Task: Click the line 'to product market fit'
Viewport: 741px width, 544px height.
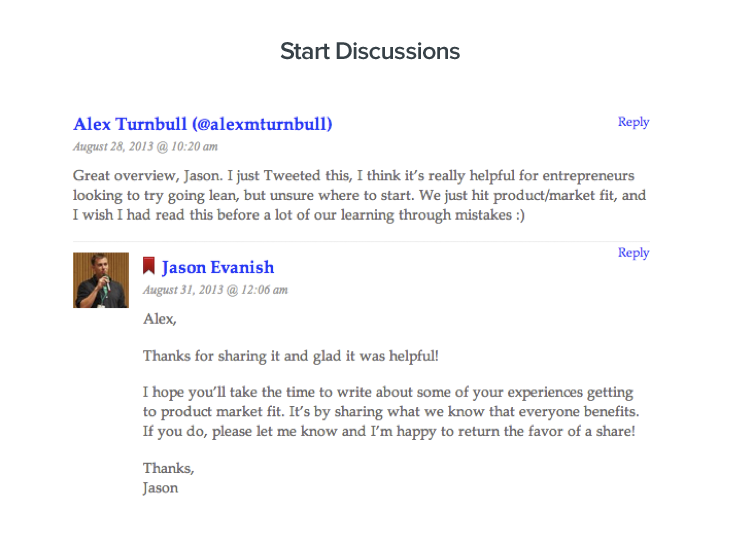Action: 391,412
